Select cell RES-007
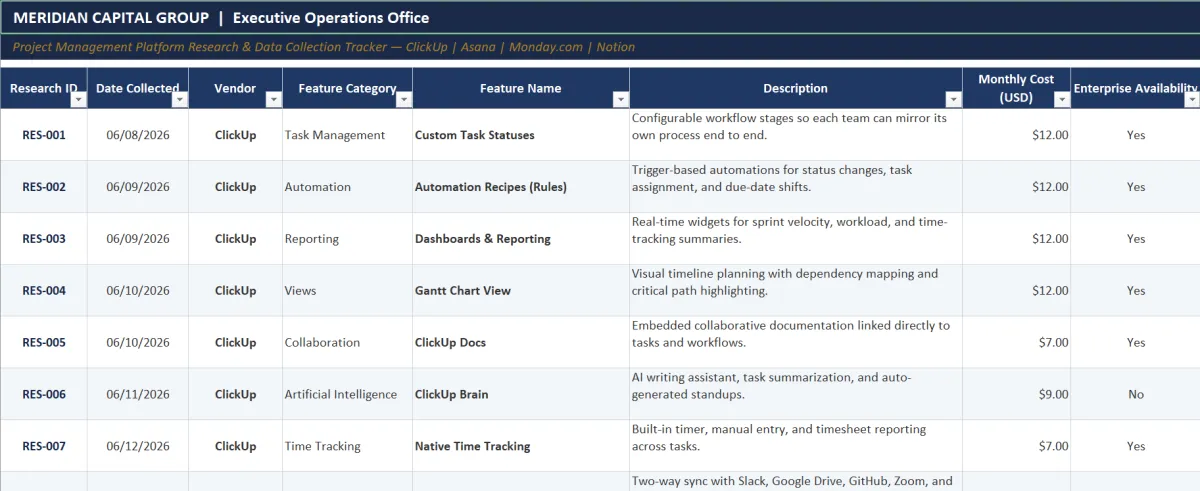 click(x=44, y=447)
